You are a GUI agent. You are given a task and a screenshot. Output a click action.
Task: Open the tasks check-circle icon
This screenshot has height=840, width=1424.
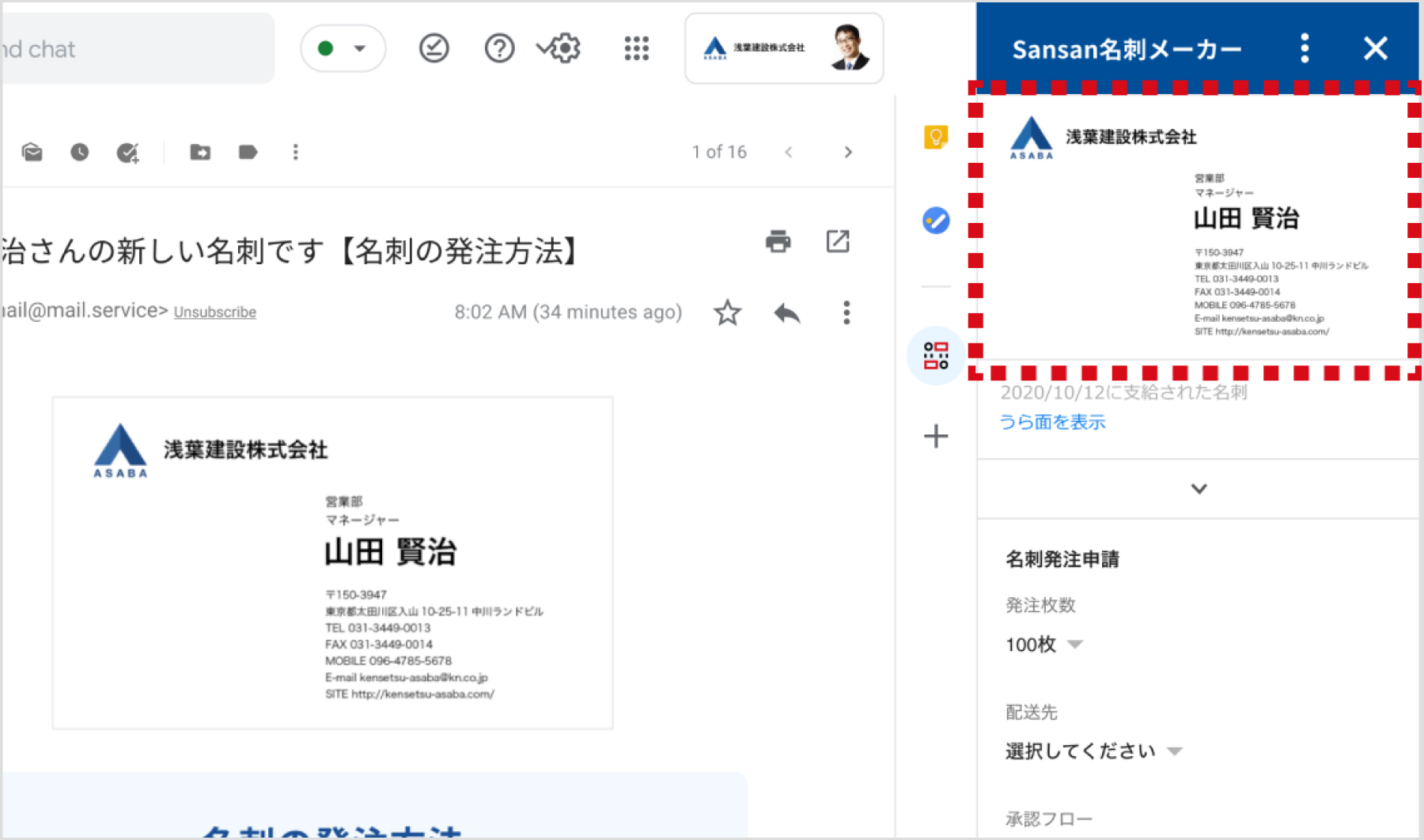[x=434, y=48]
